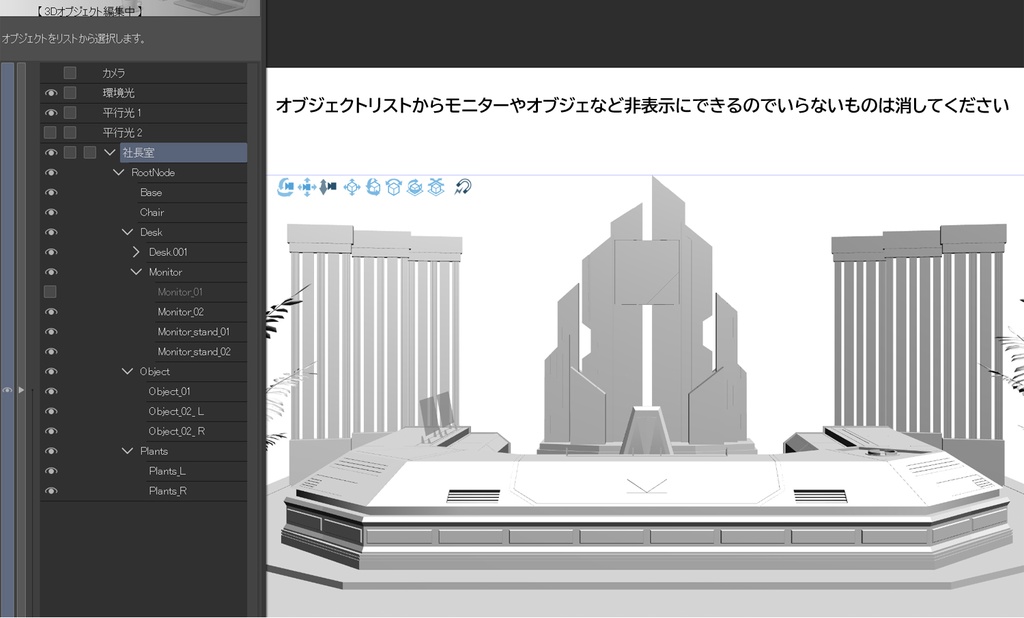1024x618 pixels.
Task: Activate the camera dolly zoom tool
Action: (x=327, y=186)
